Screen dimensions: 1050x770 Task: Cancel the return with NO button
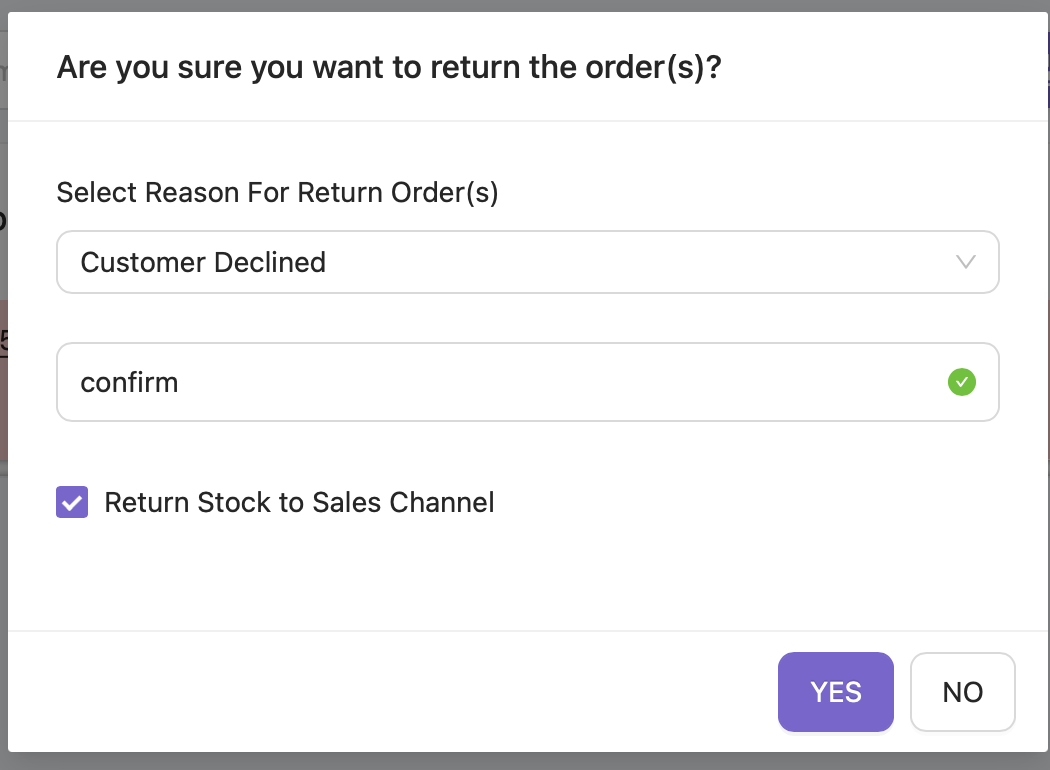point(962,692)
